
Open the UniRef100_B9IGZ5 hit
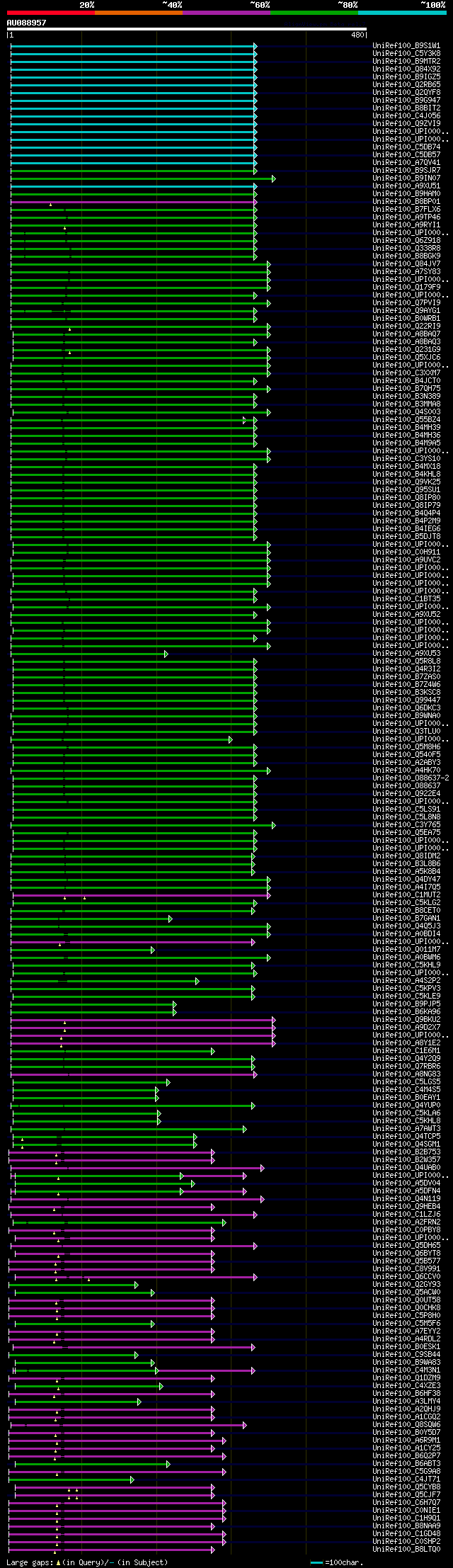pos(406,77)
